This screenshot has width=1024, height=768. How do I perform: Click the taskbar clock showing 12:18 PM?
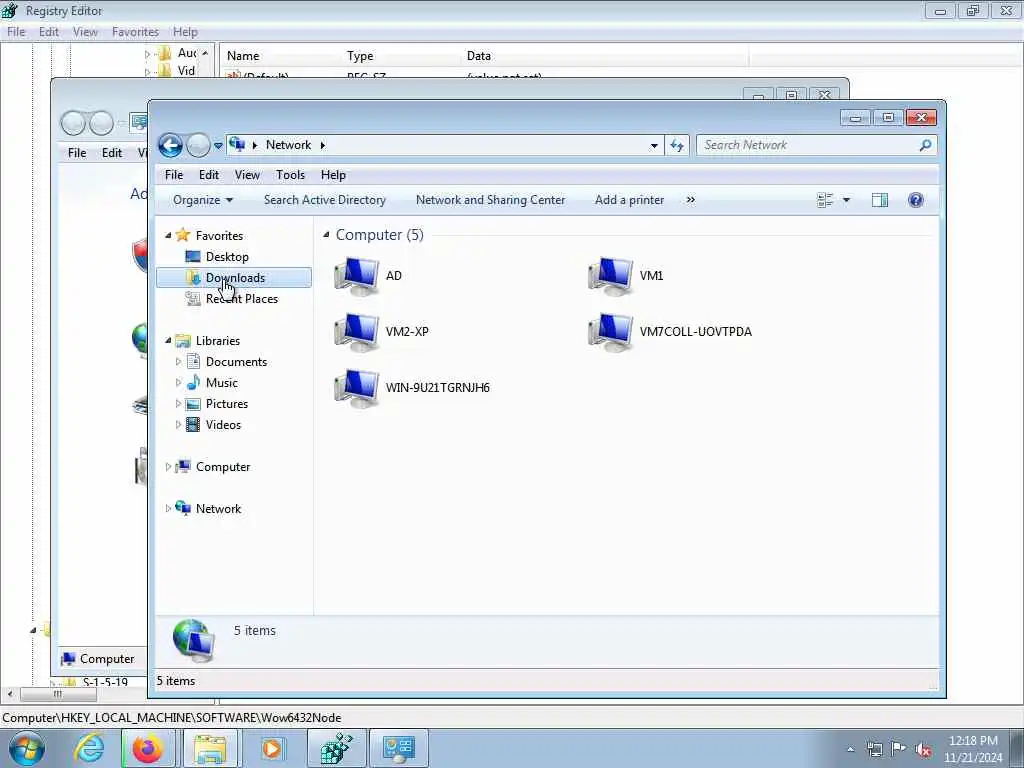pyautogui.click(x=973, y=749)
